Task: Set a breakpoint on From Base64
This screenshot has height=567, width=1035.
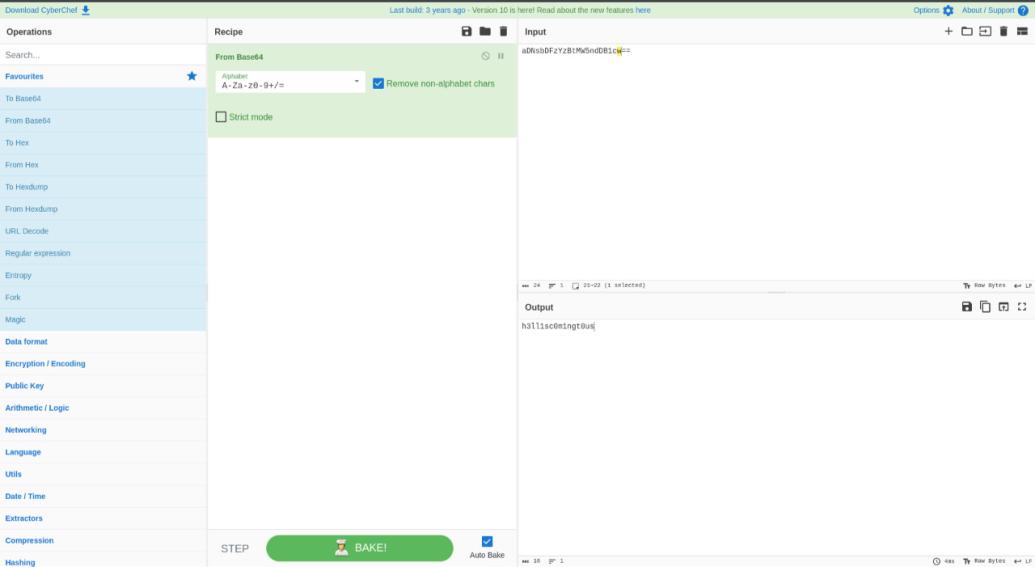Action: [501, 56]
